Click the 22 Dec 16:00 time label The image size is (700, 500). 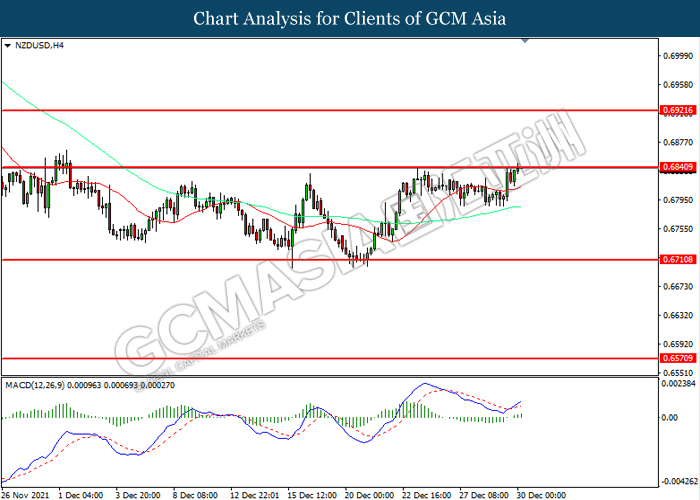(x=426, y=495)
